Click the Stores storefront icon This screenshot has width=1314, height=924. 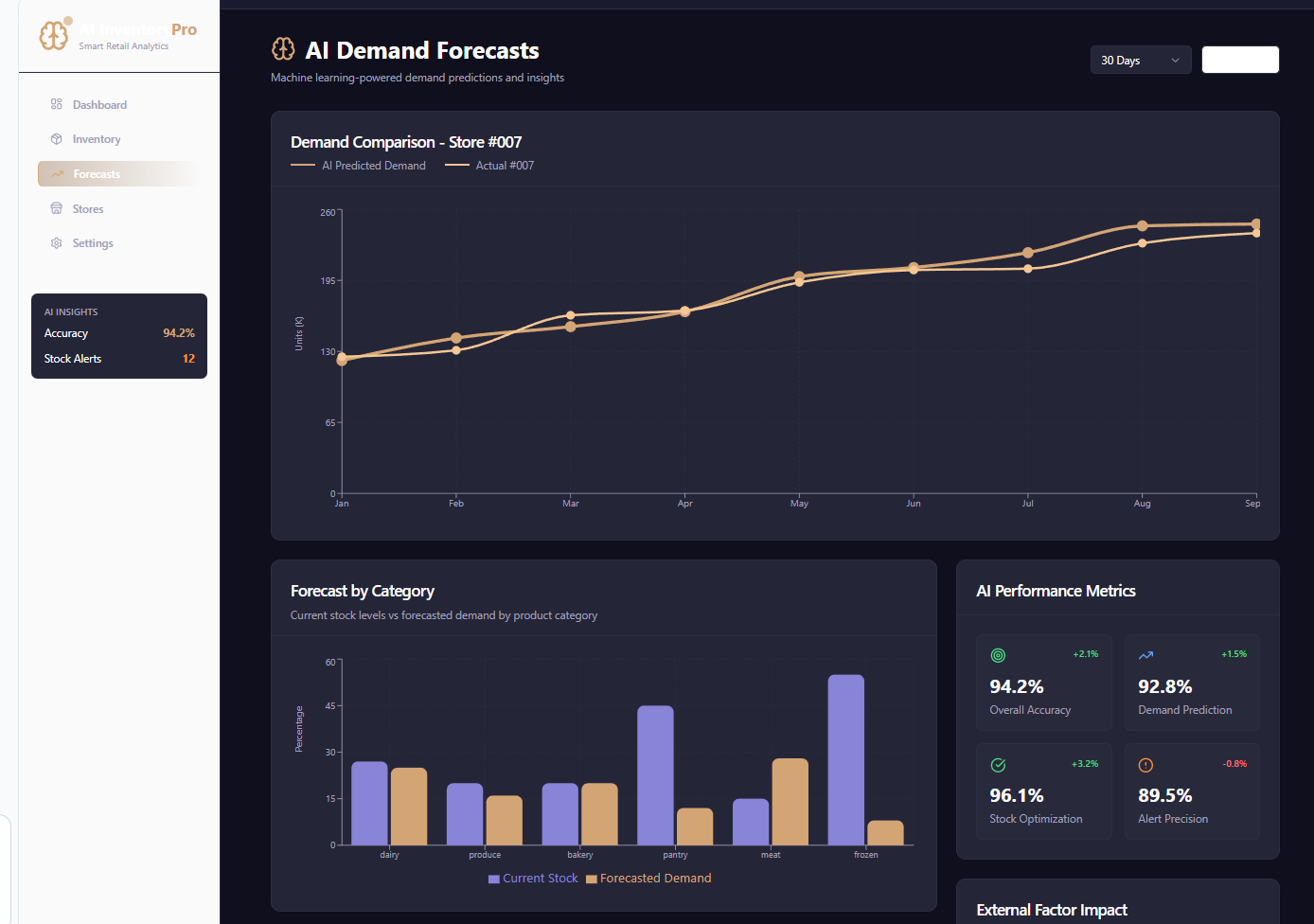pos(57,208)
